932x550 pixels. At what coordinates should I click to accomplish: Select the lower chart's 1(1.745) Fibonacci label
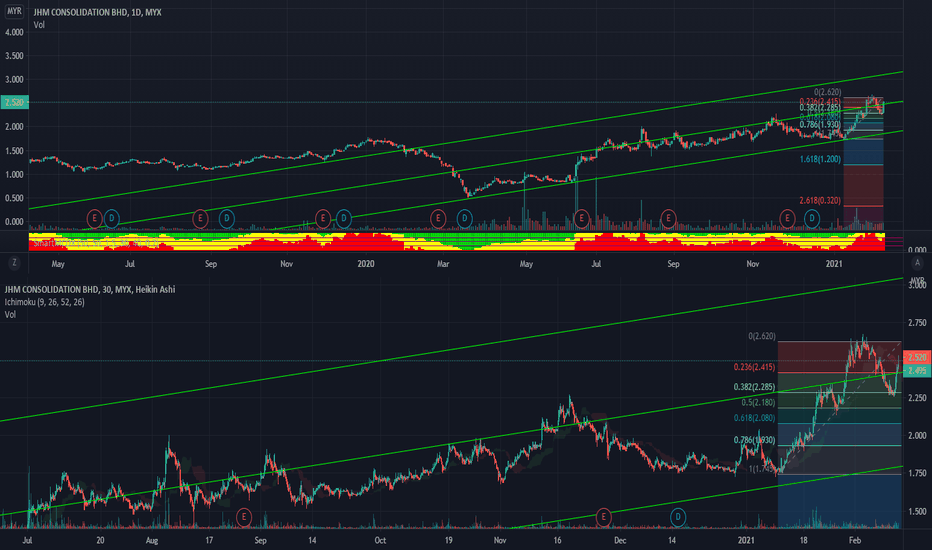pos(762,469)
